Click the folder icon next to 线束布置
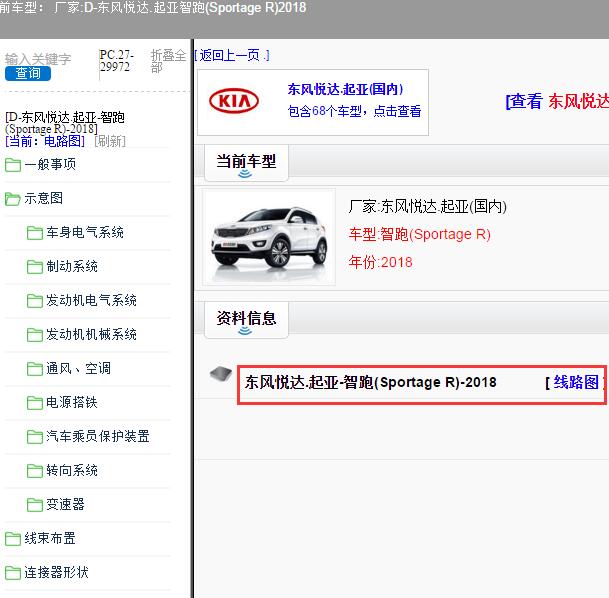This screenshot has width=609, height=598. tap(13, 539)
